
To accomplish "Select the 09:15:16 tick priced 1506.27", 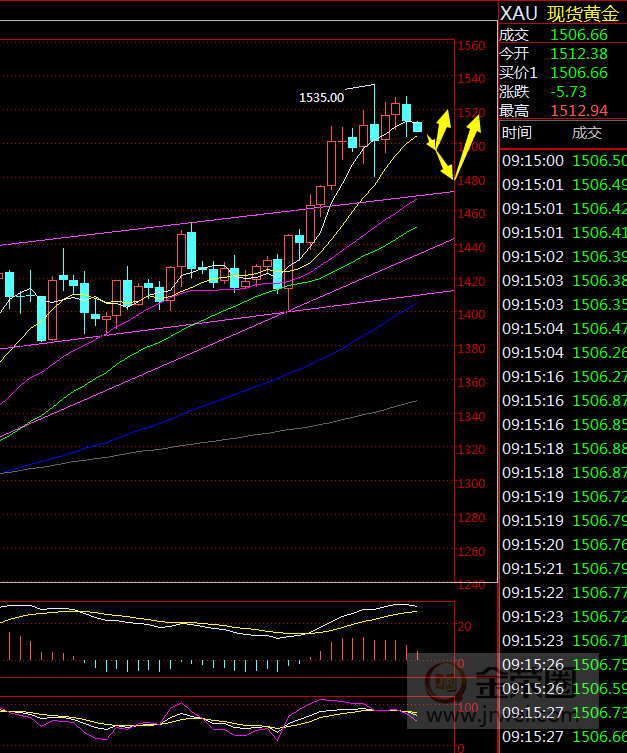I will tap(564, 377).
